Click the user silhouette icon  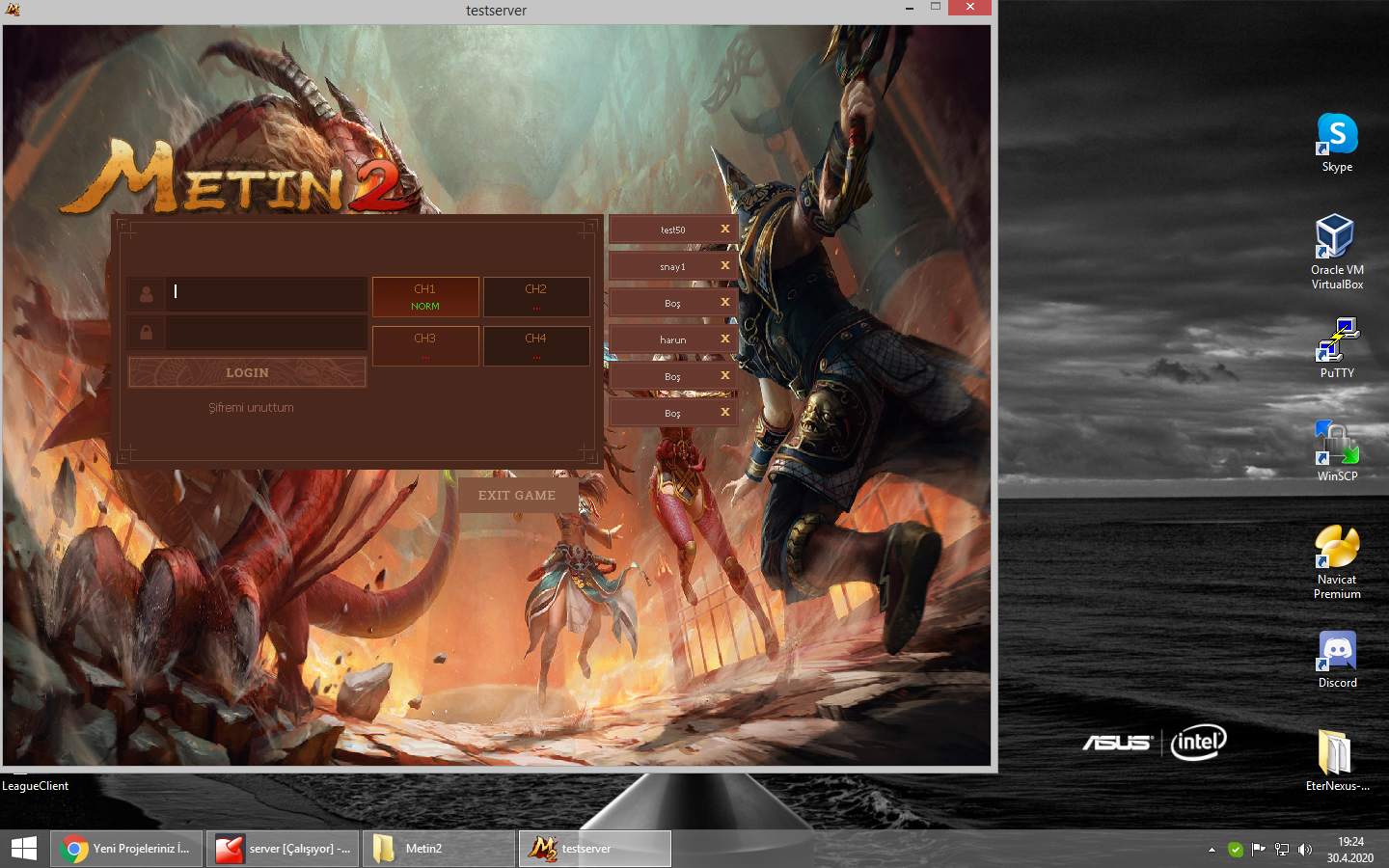coord(147,294)
